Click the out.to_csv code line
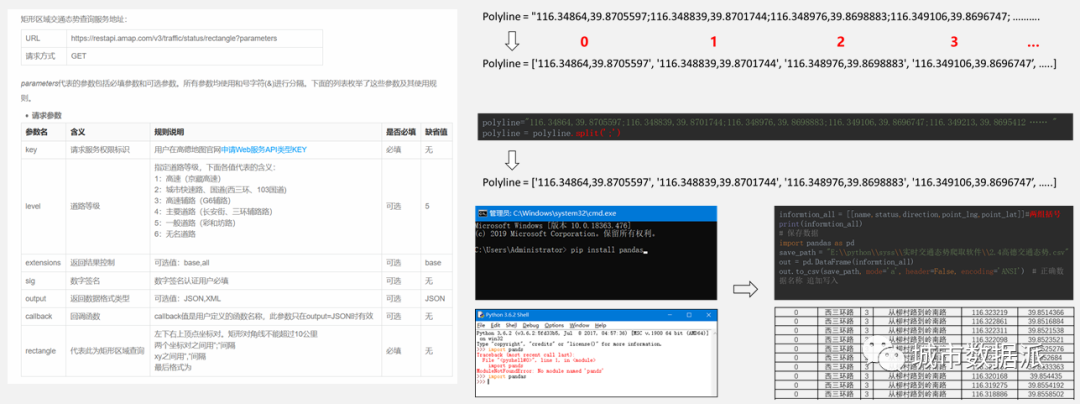 (922, 272)
